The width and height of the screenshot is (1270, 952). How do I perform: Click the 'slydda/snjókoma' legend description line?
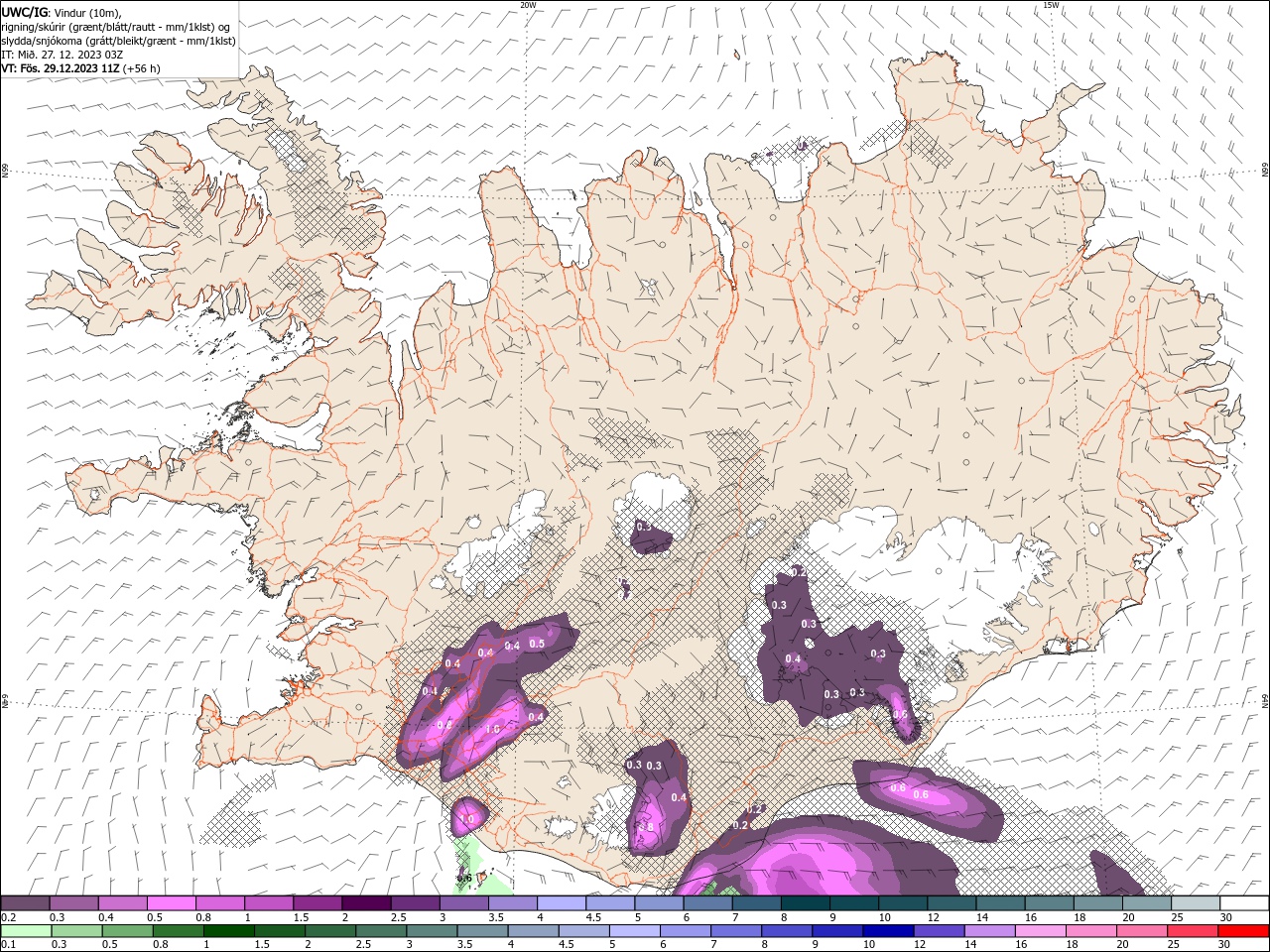pos(118,41)
